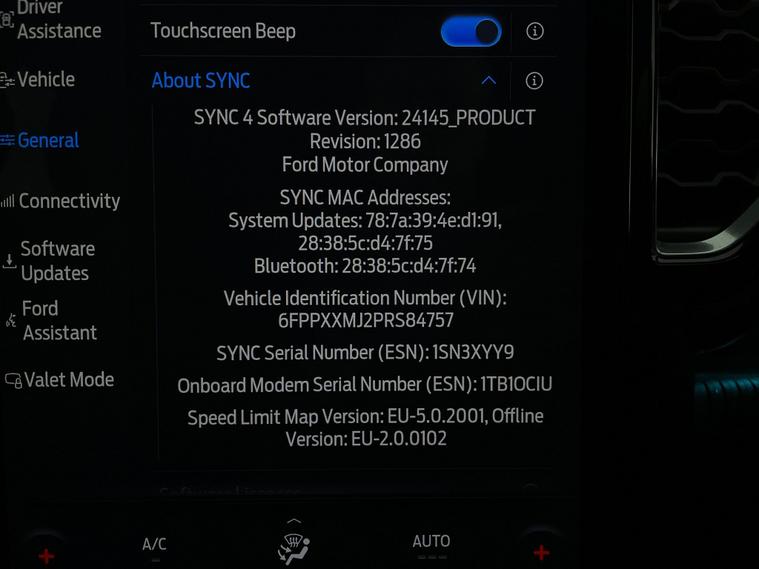Image resolution: width=759 pixels, height=569 pixels.
Task: Toggle the A/C button
Action: (x=154, y=544)
